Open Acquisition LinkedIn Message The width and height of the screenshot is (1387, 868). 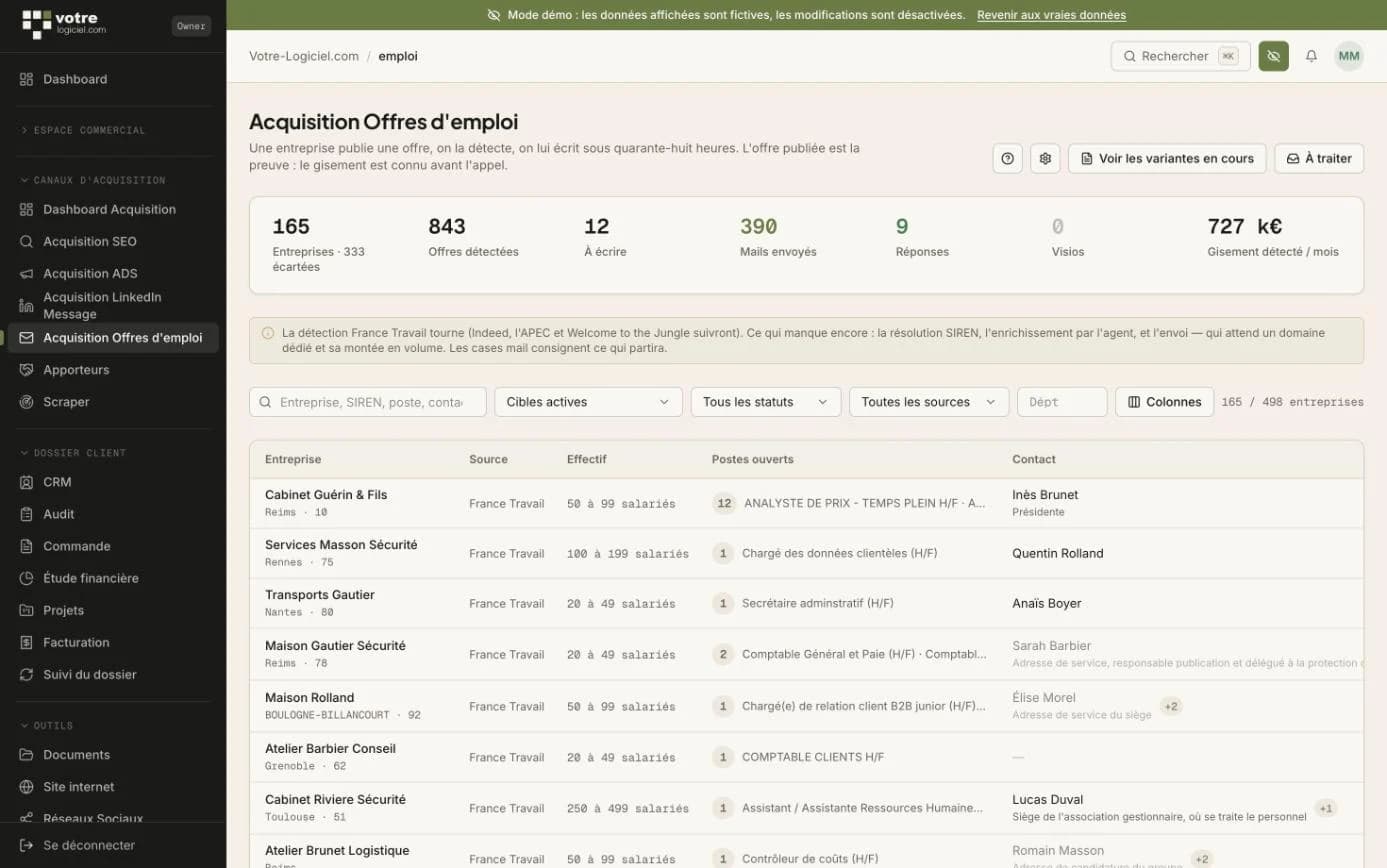pyautogui.click(x=113, y=305)
